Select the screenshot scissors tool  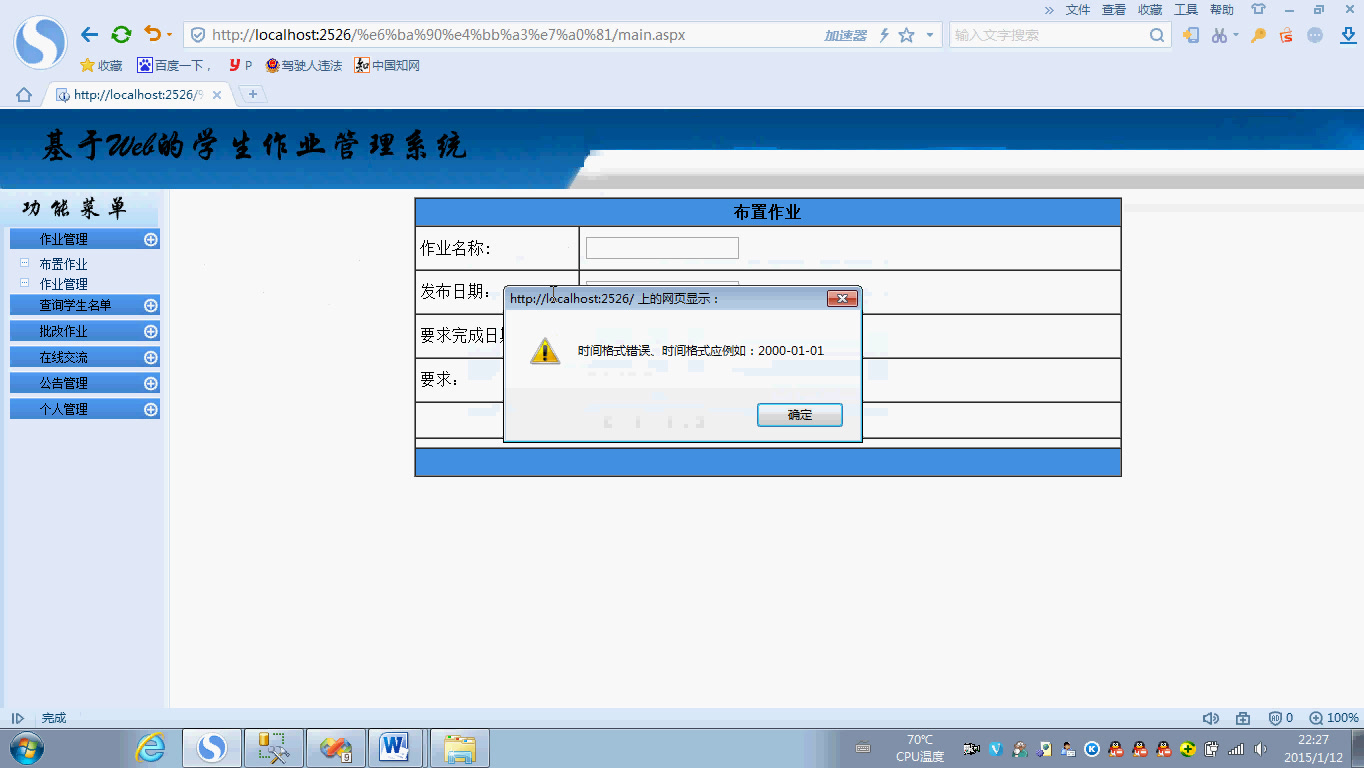(1219, 36)
